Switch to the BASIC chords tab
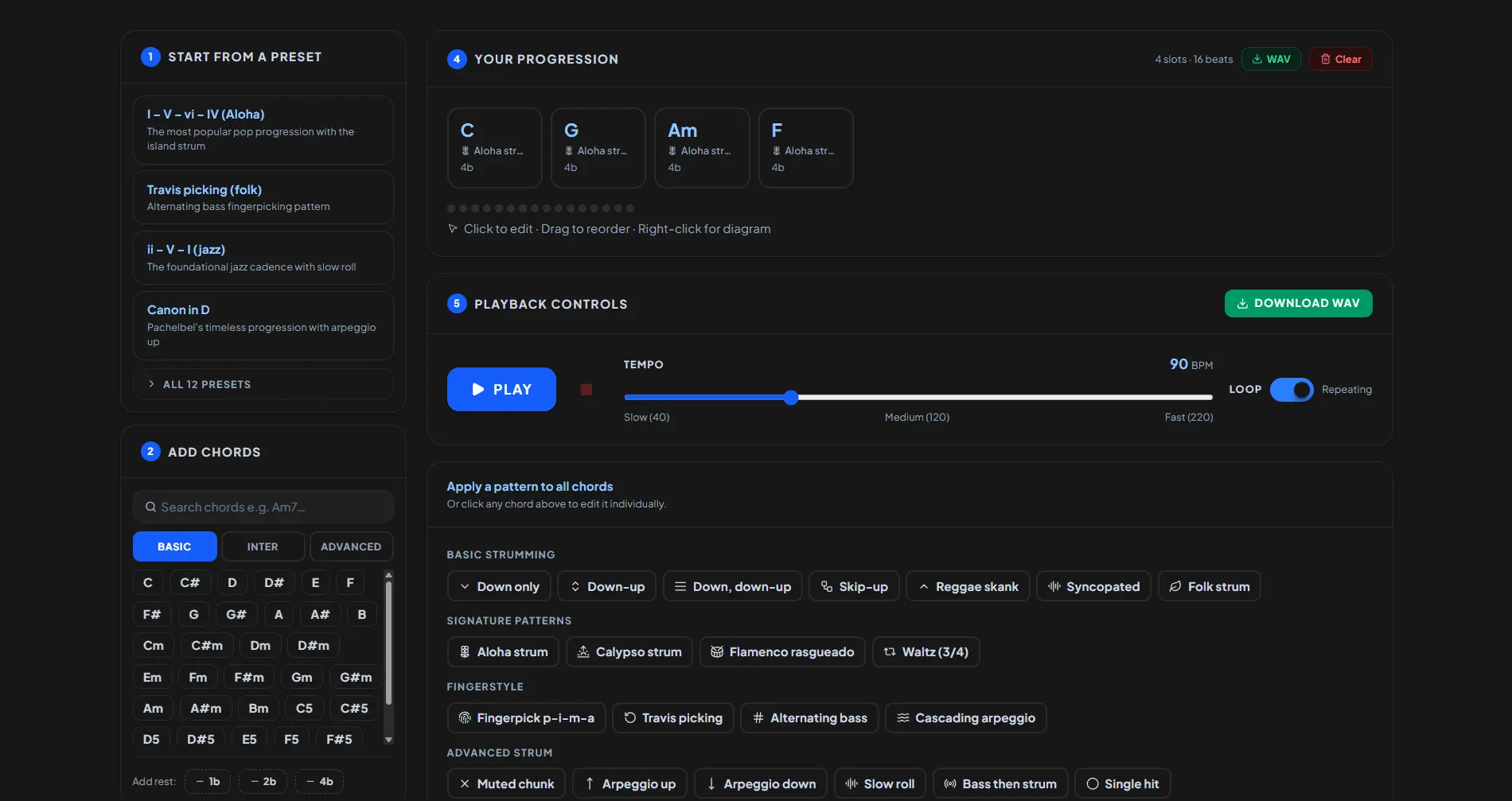1512x801 pixels. pos(175,546)
